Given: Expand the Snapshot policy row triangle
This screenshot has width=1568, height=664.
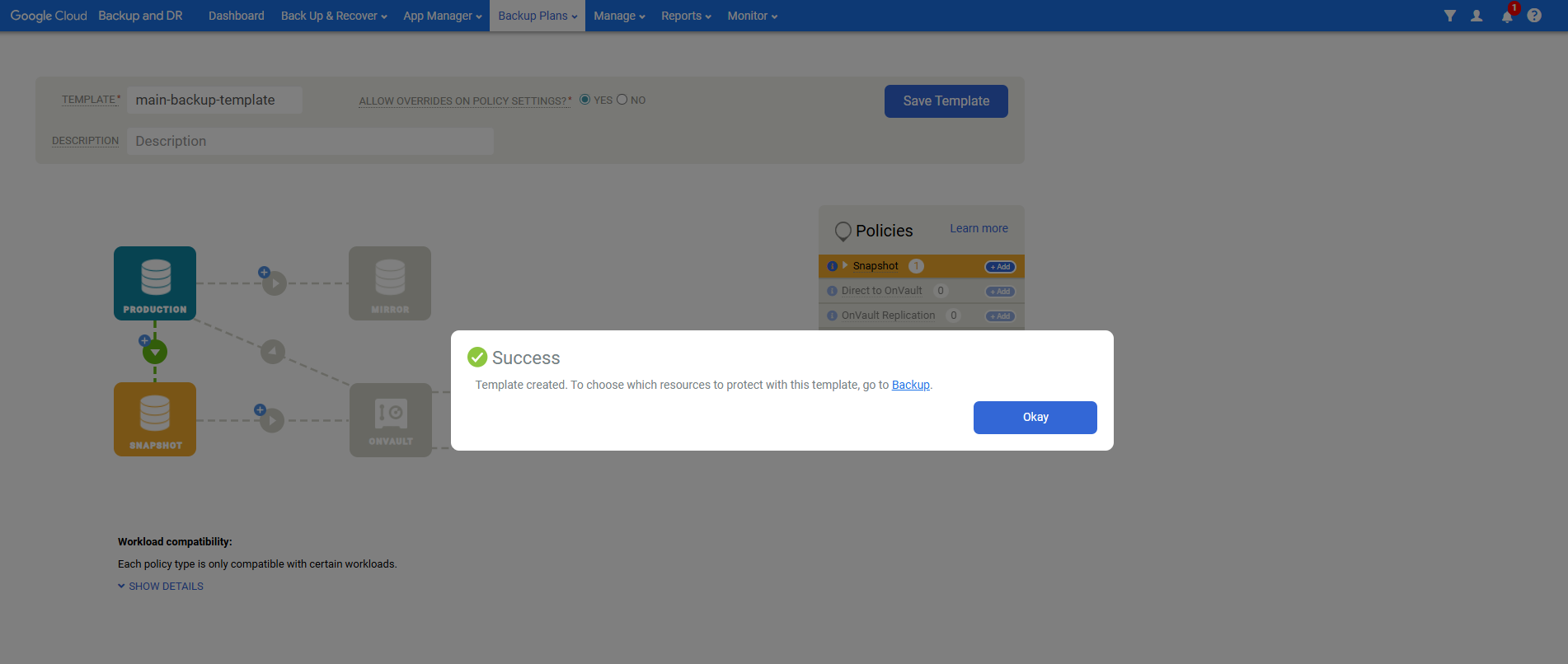Looking at the screenshot, I should coord(845,265).
